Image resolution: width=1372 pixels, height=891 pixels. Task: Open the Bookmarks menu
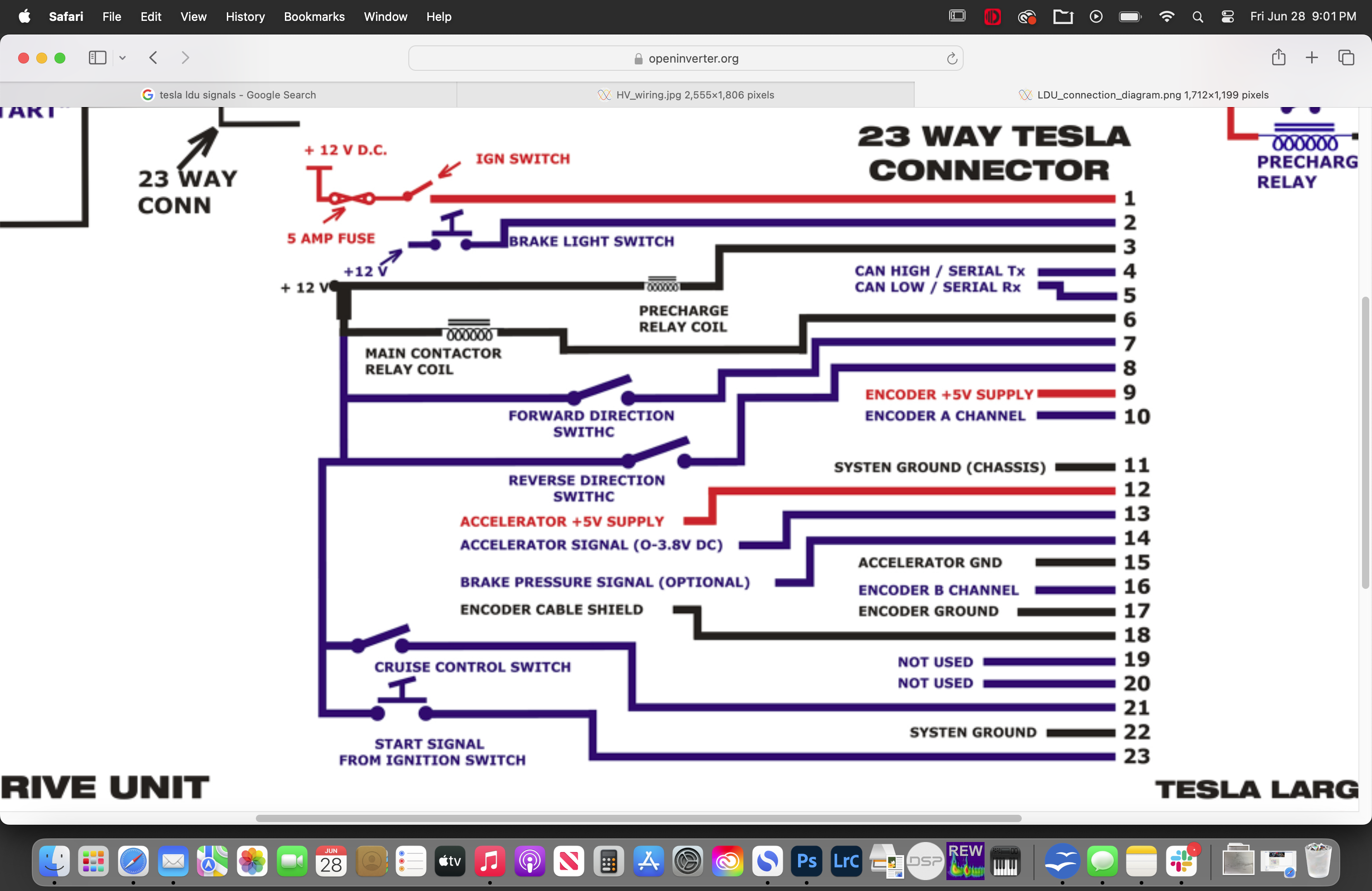tap(314, 17)
